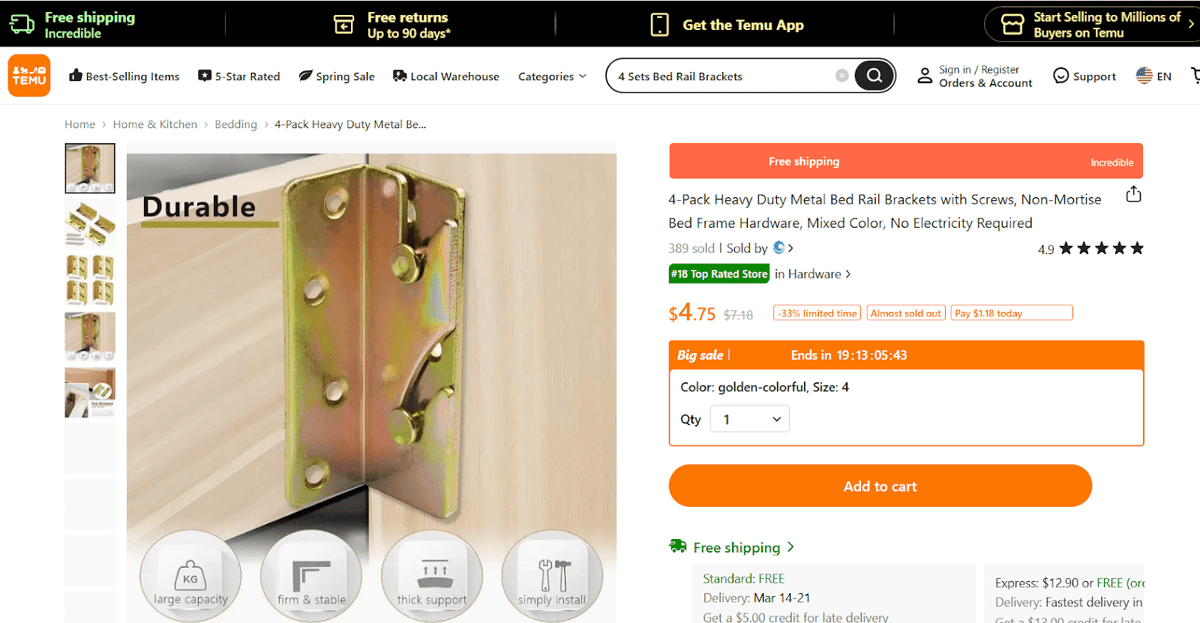Open Local Warehouse page
This screenshot has height=623, width=1200.
pos(446,76)
